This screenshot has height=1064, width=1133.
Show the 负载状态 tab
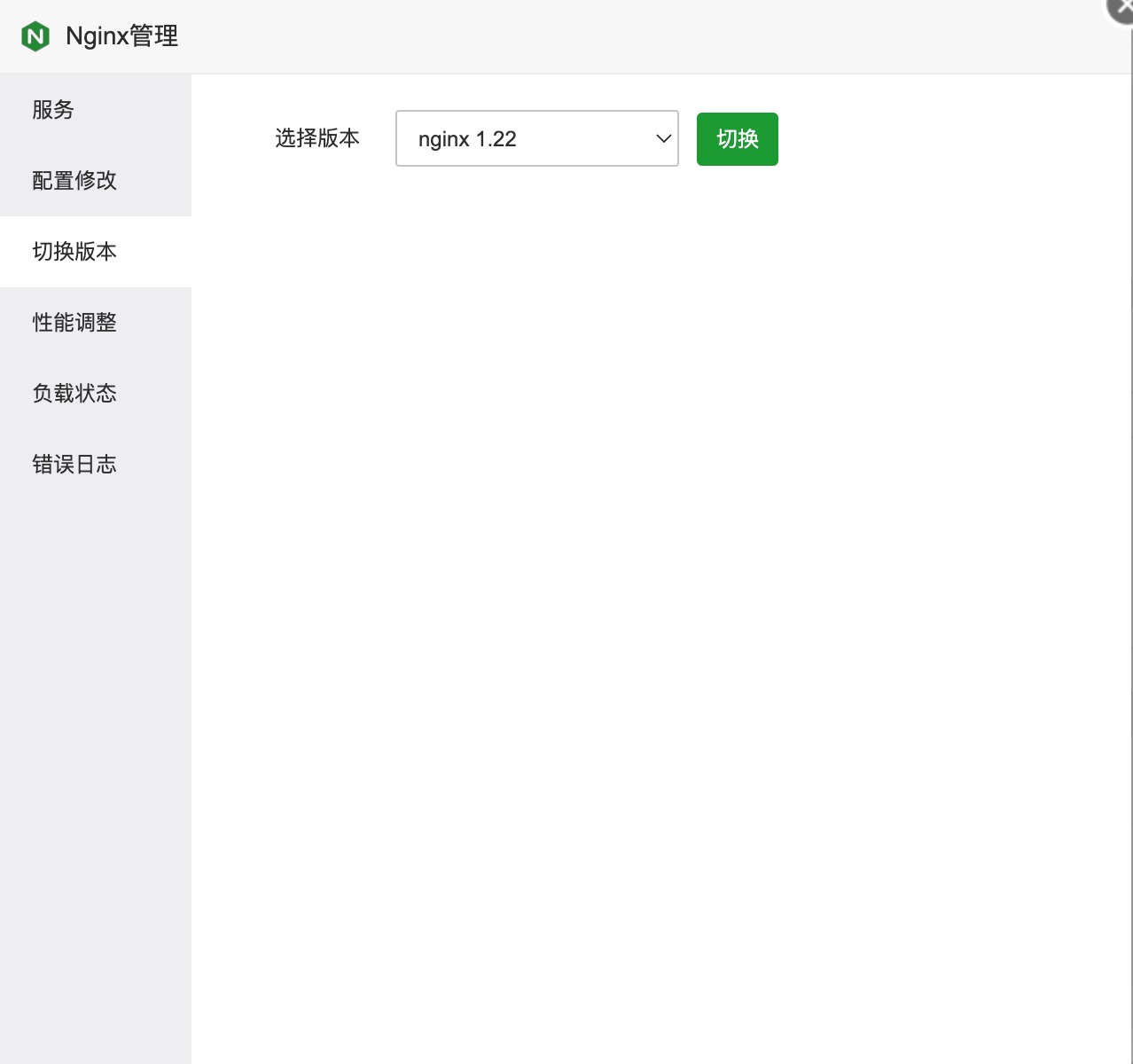click(x=96, y=394)
